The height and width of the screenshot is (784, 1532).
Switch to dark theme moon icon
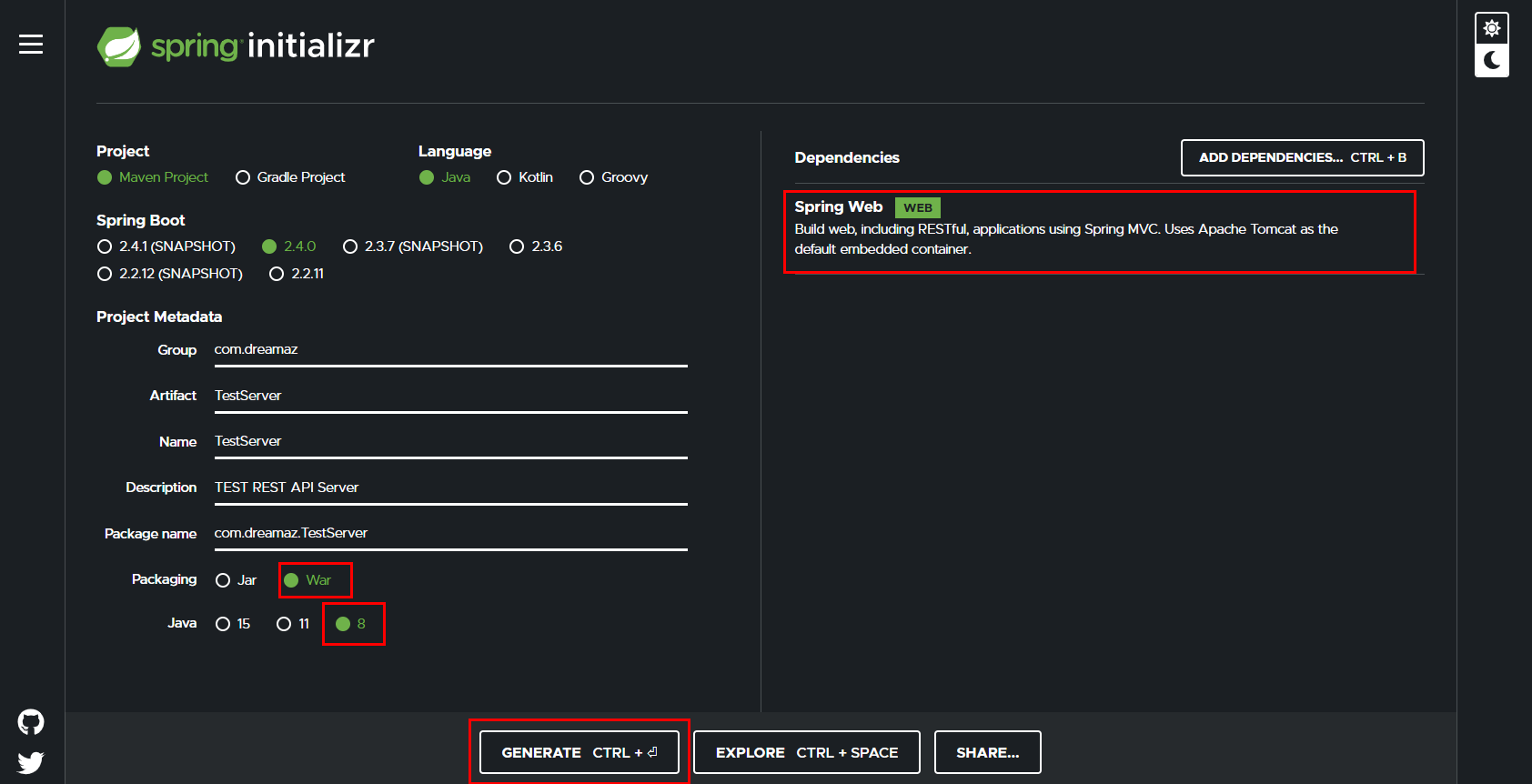point(1492,60)
